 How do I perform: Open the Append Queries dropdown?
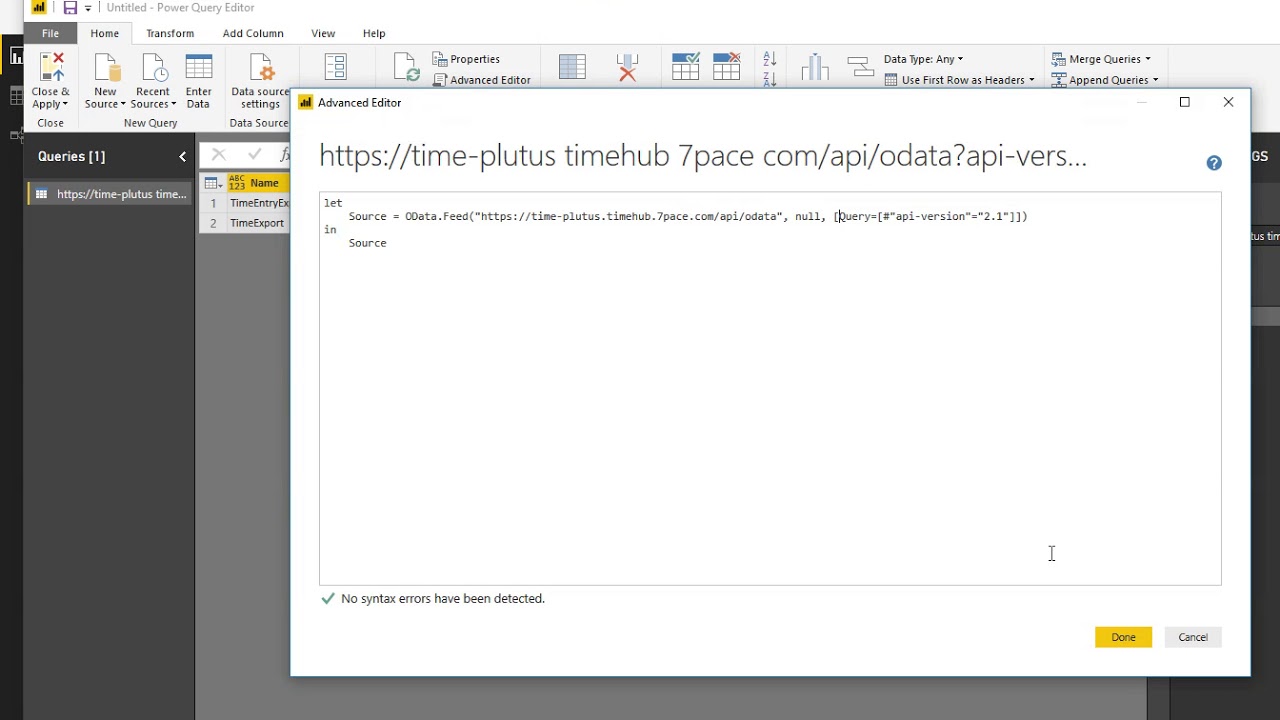pyautogui.click(x=1105, y=80)
